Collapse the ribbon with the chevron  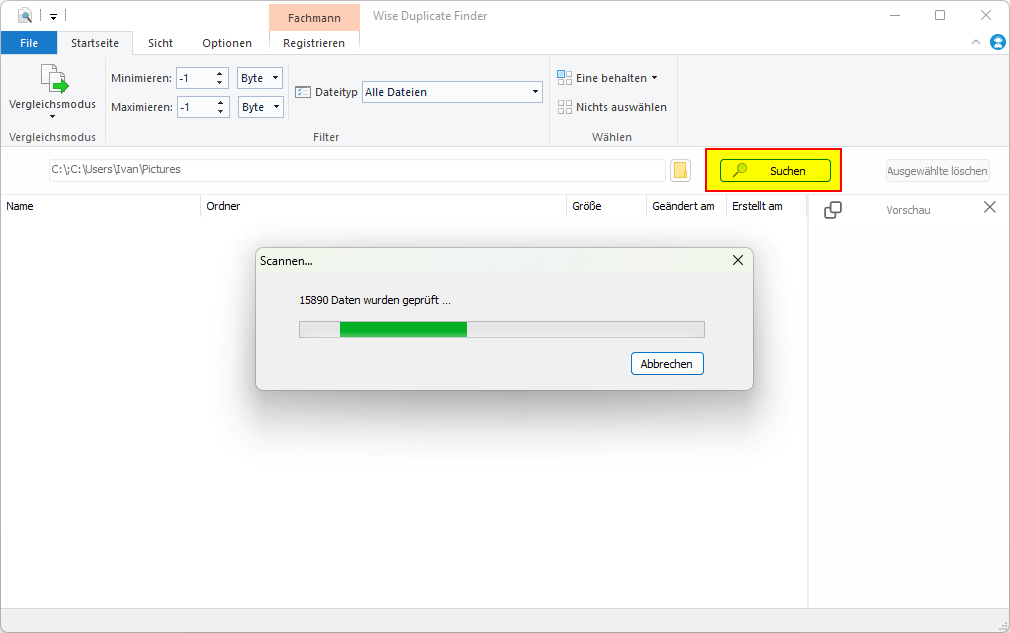click(x=975, y=43)
